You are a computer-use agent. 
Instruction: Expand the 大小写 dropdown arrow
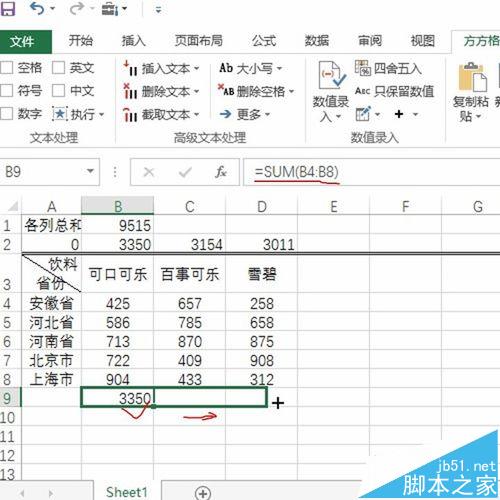[x=279, y=69]
